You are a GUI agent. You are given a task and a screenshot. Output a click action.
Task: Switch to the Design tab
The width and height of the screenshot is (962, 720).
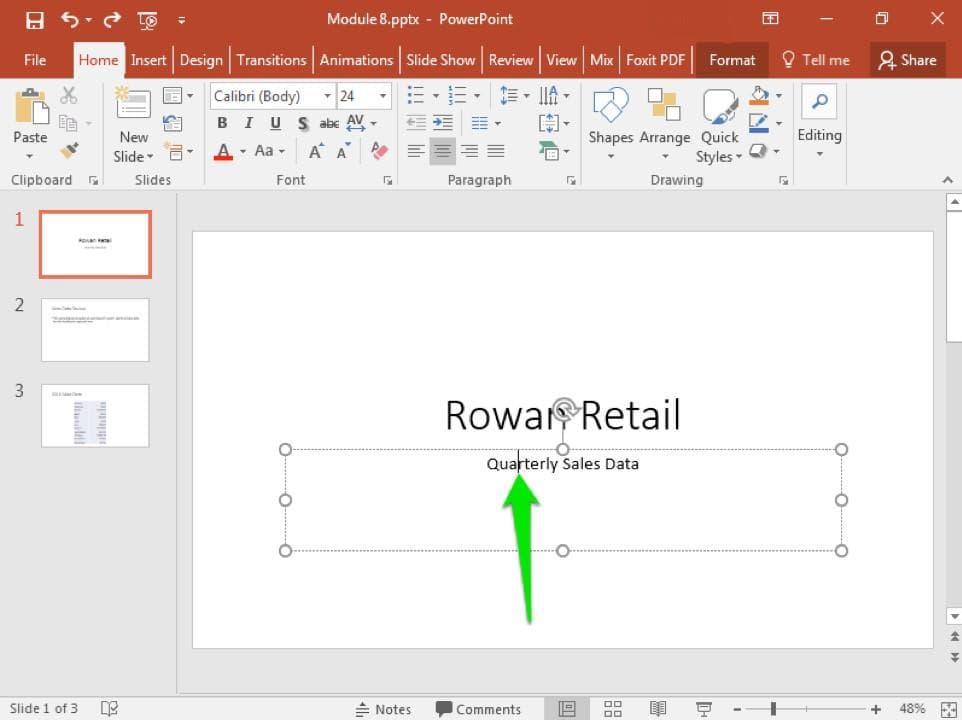pos(201,60)
